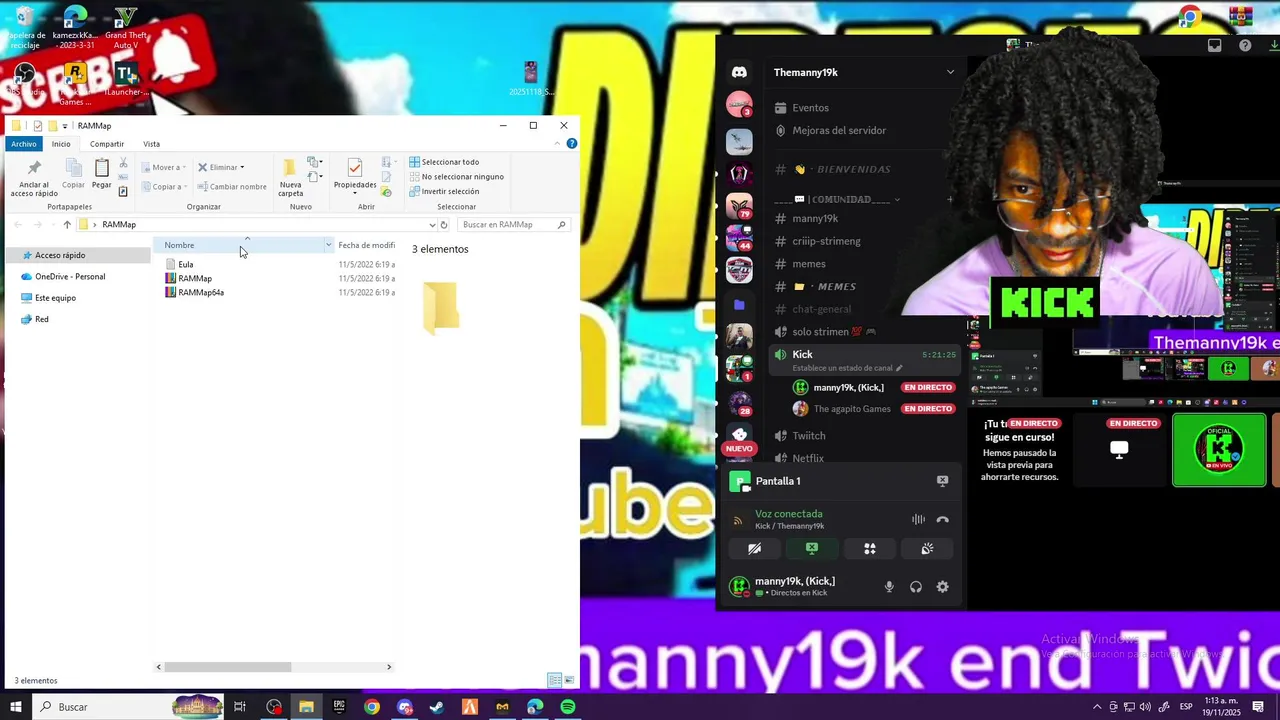
Task: Select the RAMMap64a file
Action: point(201,293)
